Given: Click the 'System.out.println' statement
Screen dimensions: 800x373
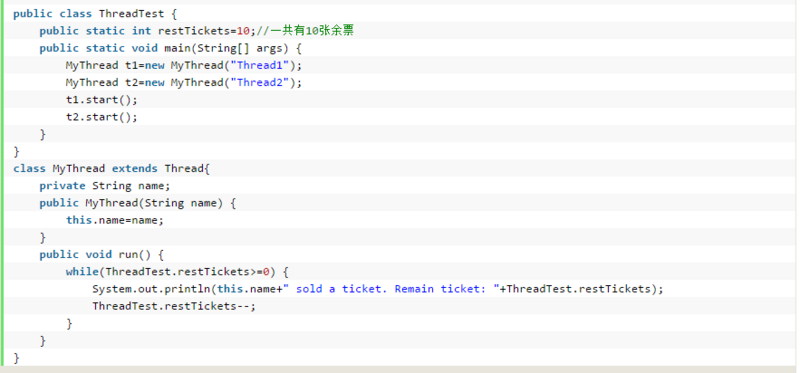Looking at the screenshot, I should point(378,289).
